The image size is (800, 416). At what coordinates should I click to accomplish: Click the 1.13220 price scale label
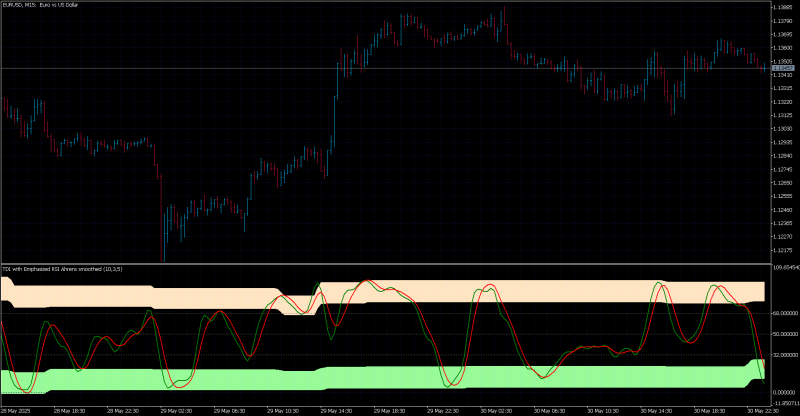click(x=783, y=102)
